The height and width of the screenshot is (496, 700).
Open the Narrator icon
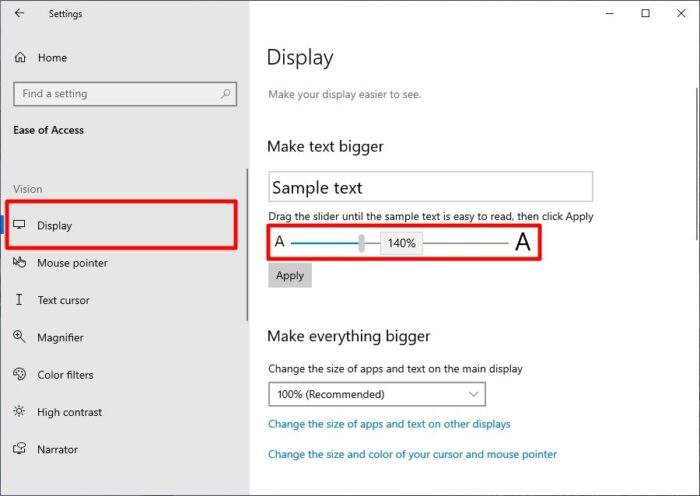(x=19, y=448)
